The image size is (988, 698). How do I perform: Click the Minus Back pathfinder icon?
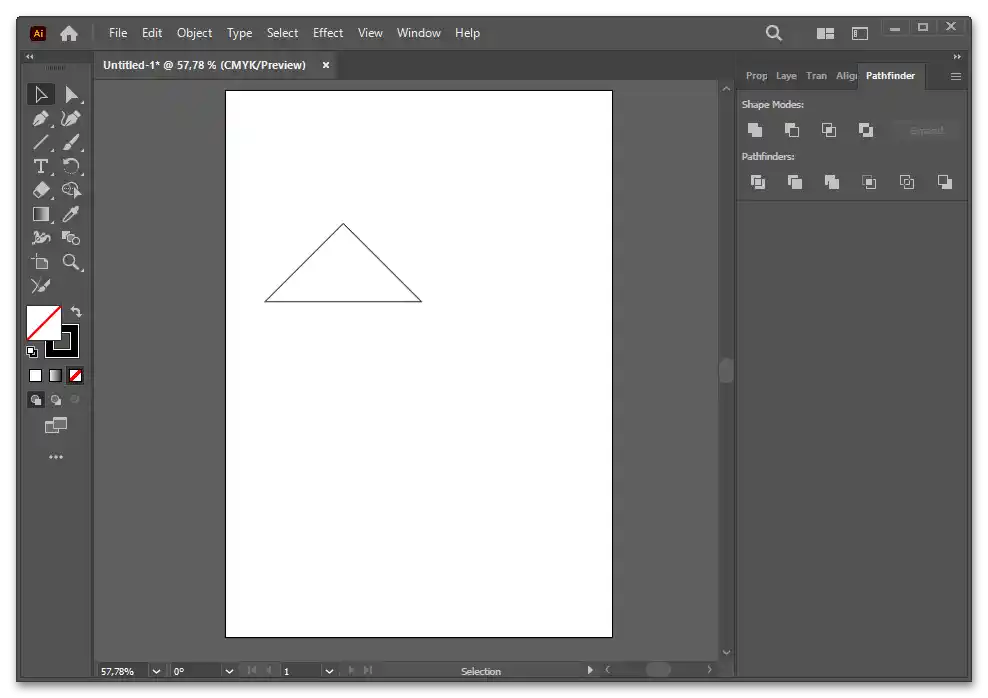tap(944, 182)
